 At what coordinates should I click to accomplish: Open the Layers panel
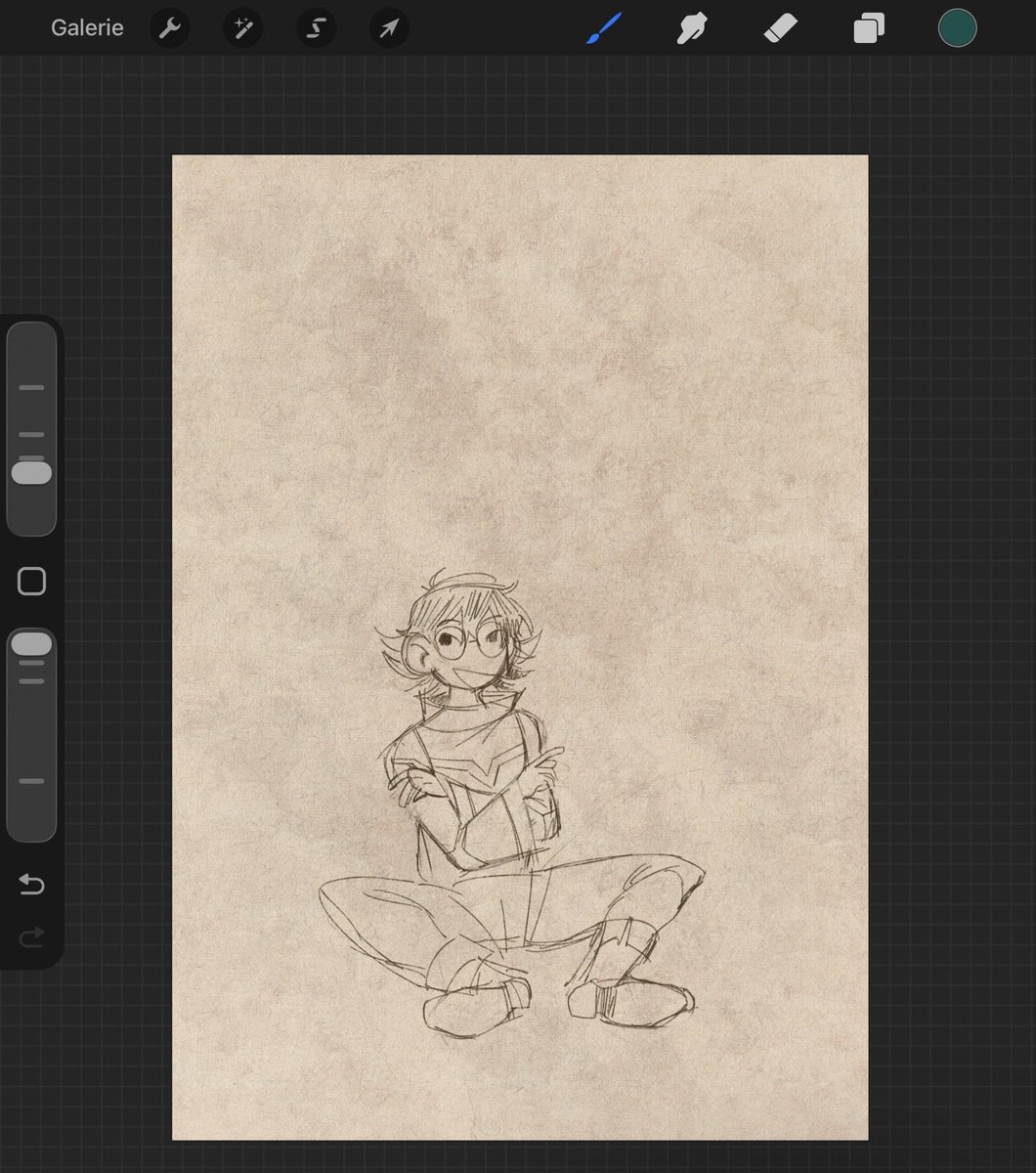click(868, 28)
